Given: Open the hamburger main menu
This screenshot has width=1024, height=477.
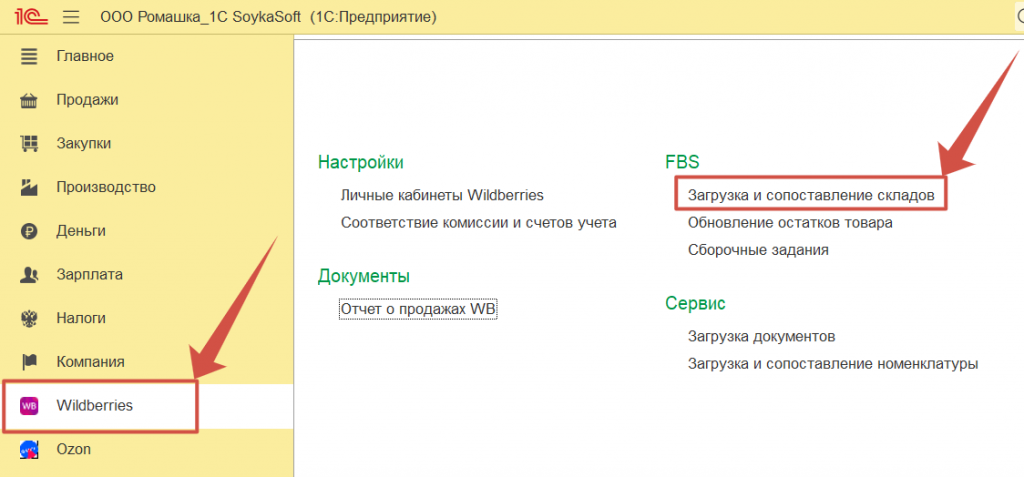Looking at the screenshot, I should 70,17.
